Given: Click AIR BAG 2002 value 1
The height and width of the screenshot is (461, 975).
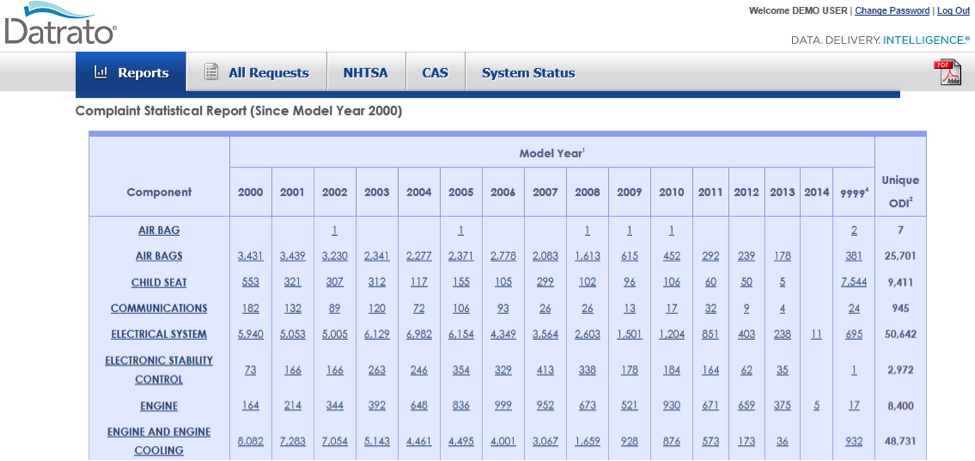Looking at the screenshot, I should pyautogui.click(x=335, y=230).
